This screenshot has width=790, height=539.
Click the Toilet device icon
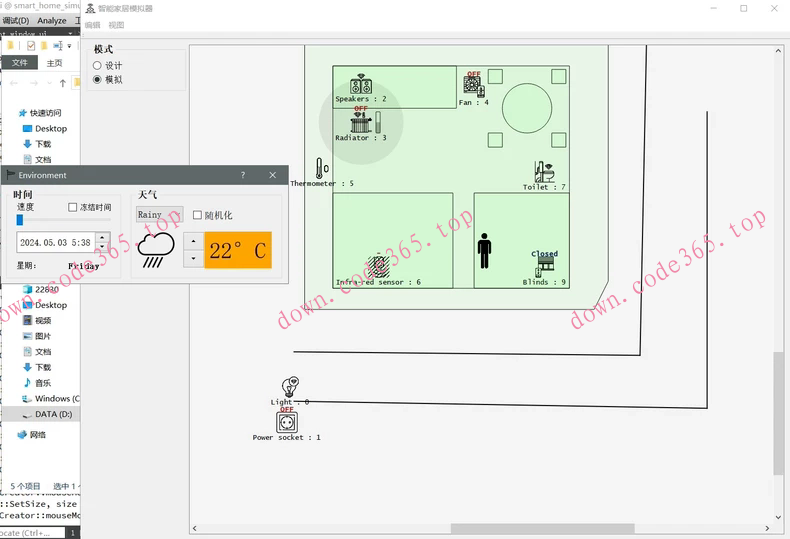coord(544,172)
